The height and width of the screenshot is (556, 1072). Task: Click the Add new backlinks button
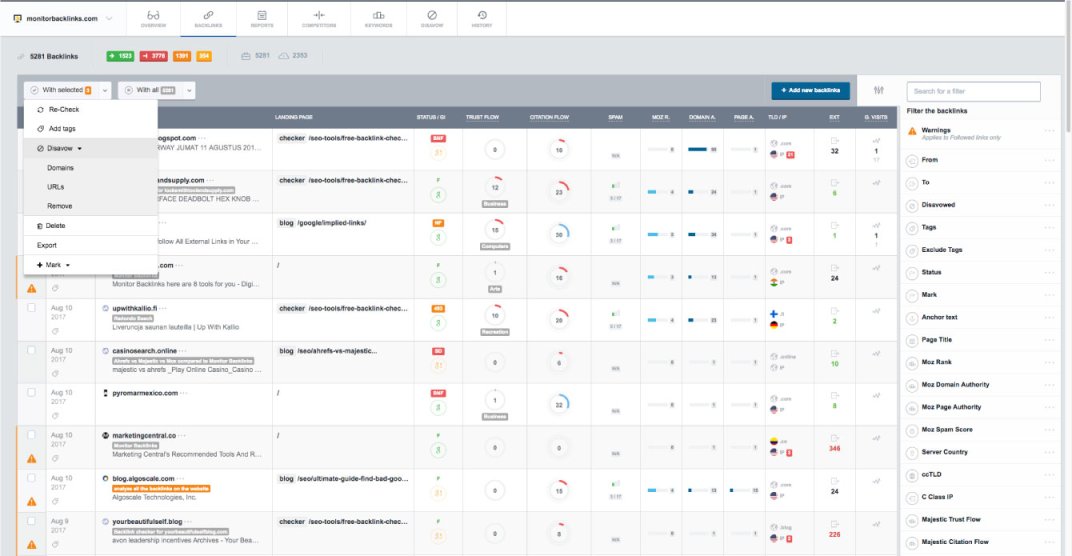click(810, 91)
